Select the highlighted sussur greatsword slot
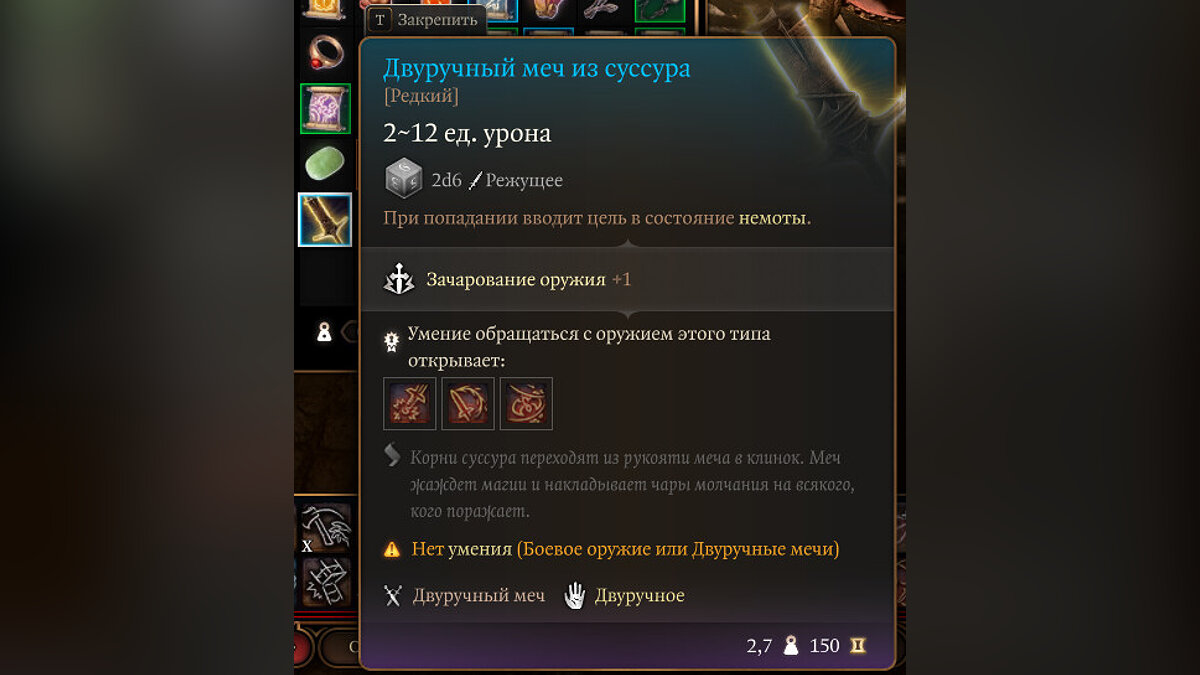Image resolution: width=1200 pixels, height=675 pixels. (325, 219)
